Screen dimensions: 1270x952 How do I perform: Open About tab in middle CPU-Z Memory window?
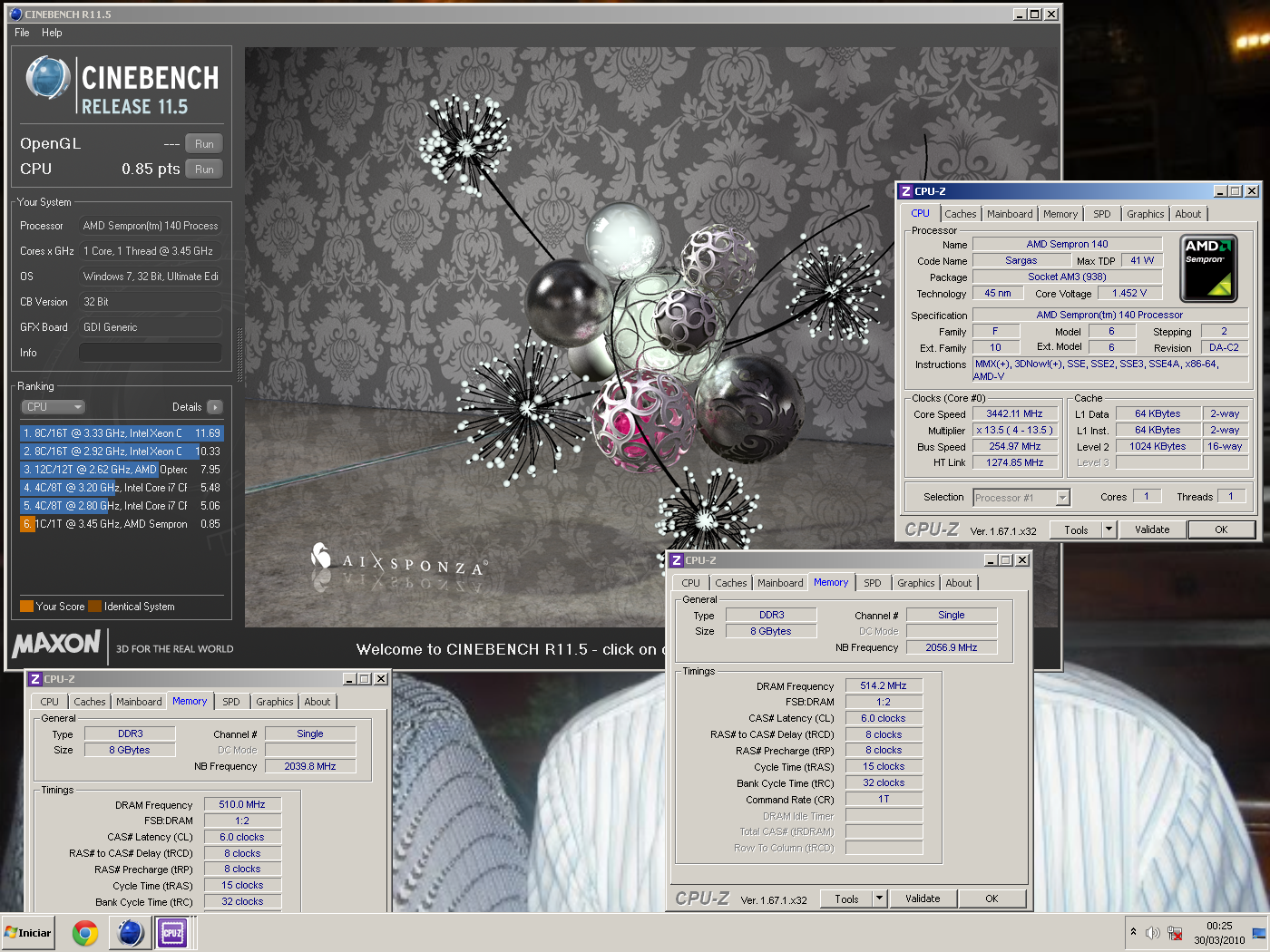[x=958, y=584]
